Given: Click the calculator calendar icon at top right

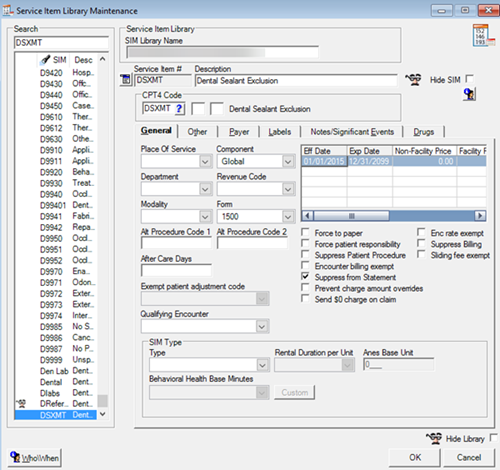Looking at the screenshot, I should tap(483, 35).
